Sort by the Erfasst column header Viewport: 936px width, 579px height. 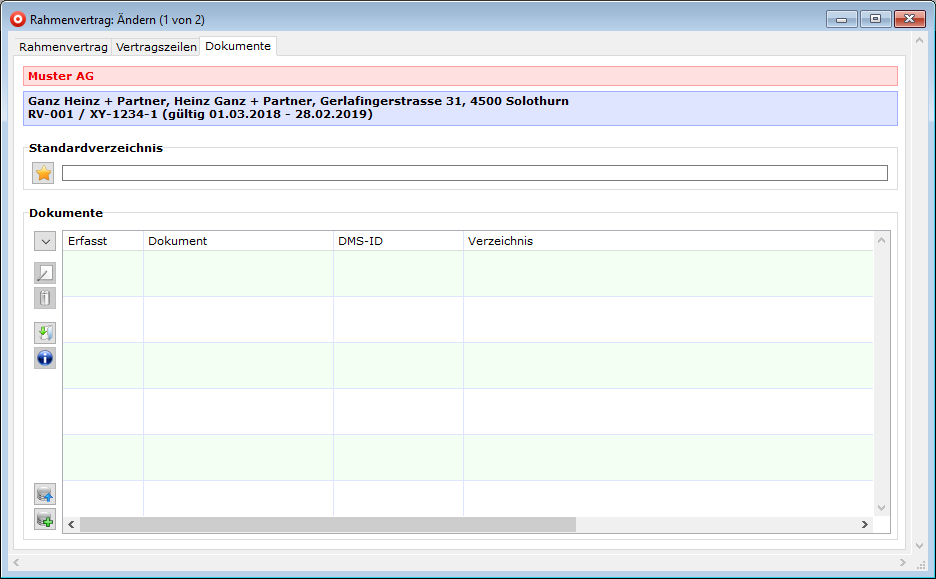pos(103,241)
